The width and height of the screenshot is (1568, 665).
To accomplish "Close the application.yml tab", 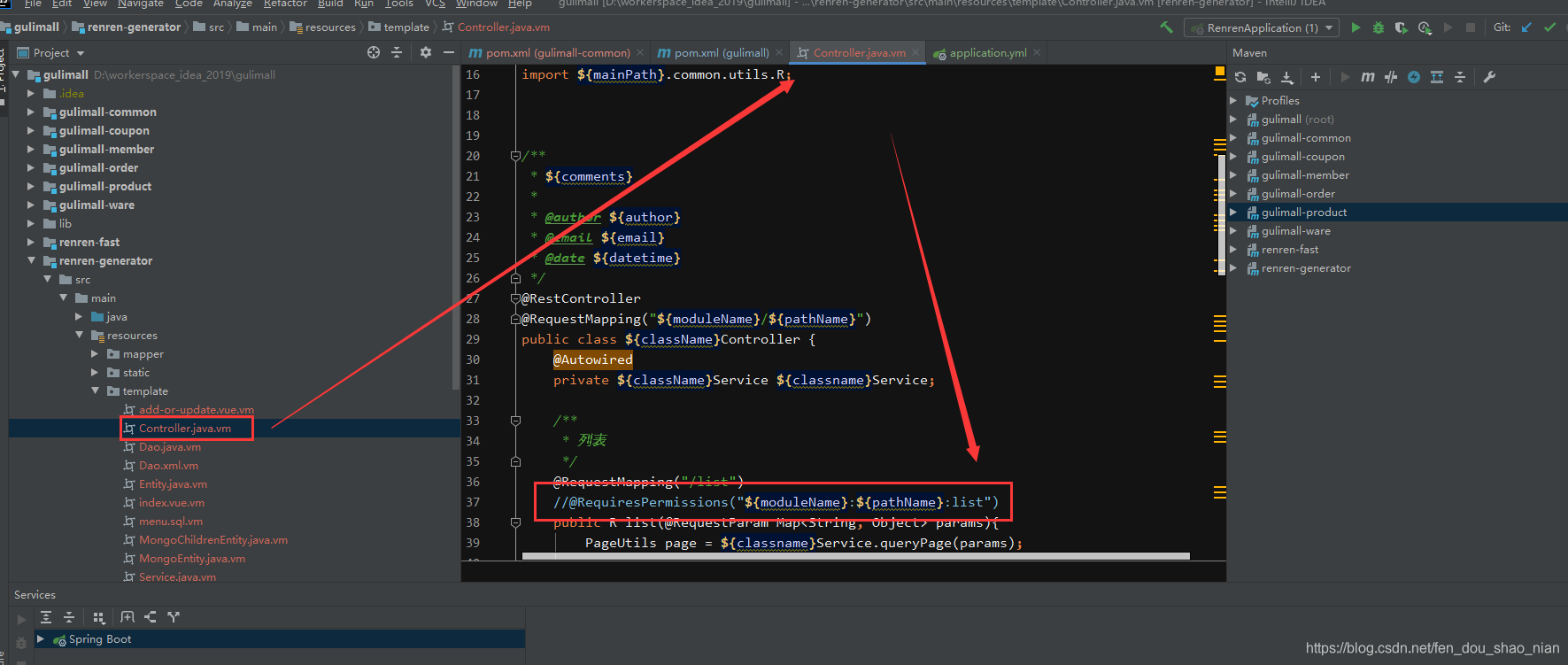I will click(1037, 53).
